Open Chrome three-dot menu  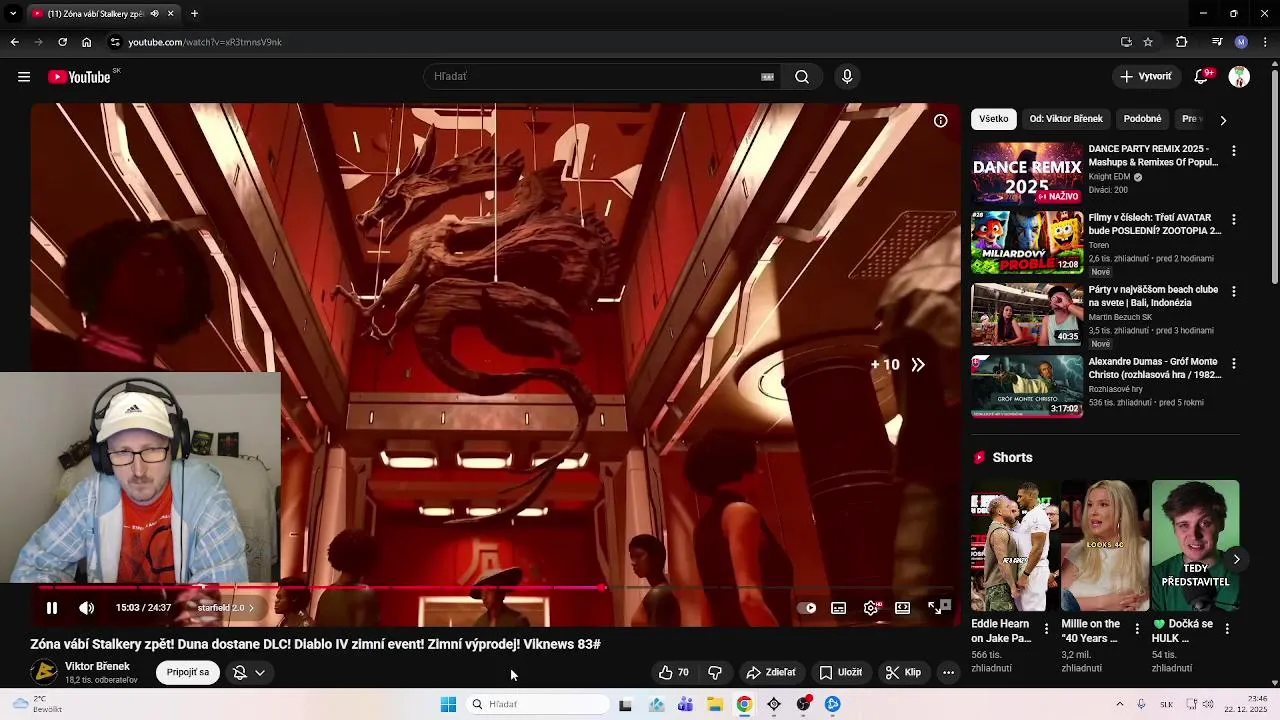1266,42
